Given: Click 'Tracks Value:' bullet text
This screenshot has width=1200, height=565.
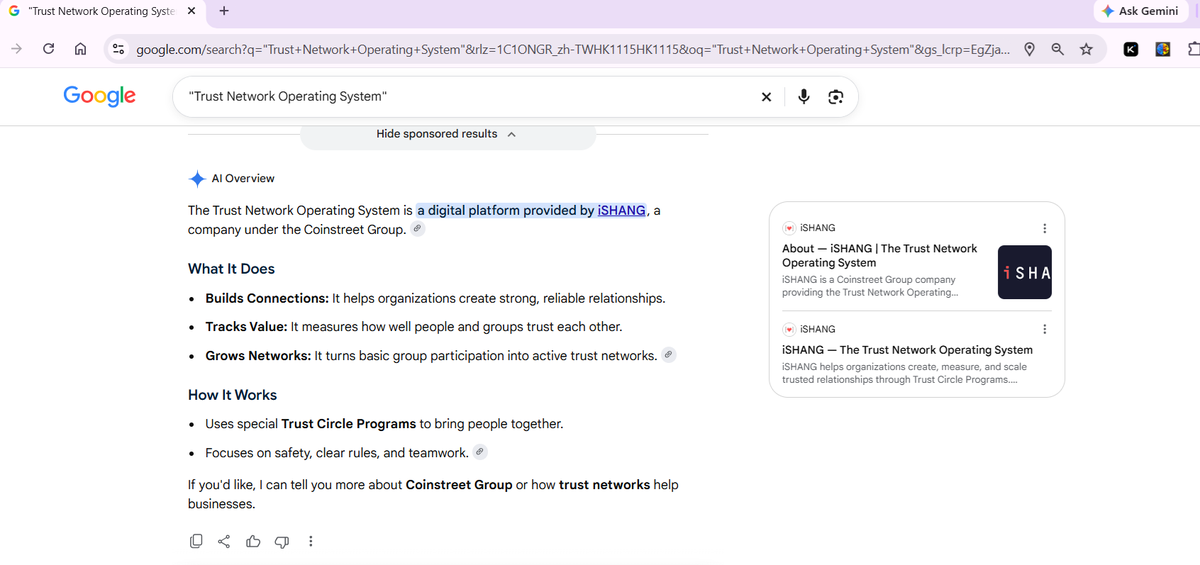Looking at the screenshot, I should point(246,326).
